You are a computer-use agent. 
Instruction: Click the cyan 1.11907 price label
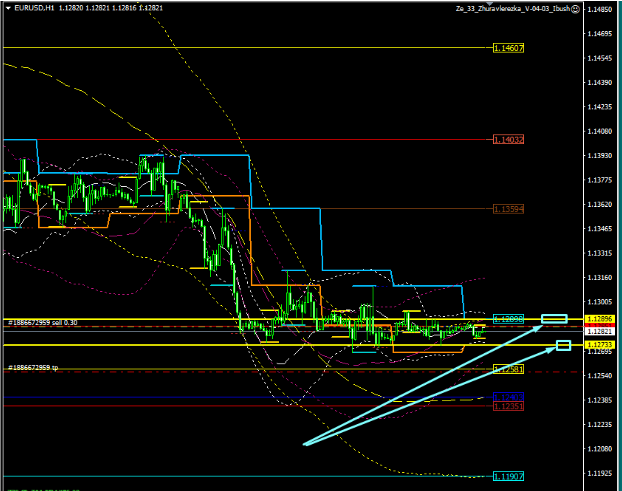[x=509, y=477]
